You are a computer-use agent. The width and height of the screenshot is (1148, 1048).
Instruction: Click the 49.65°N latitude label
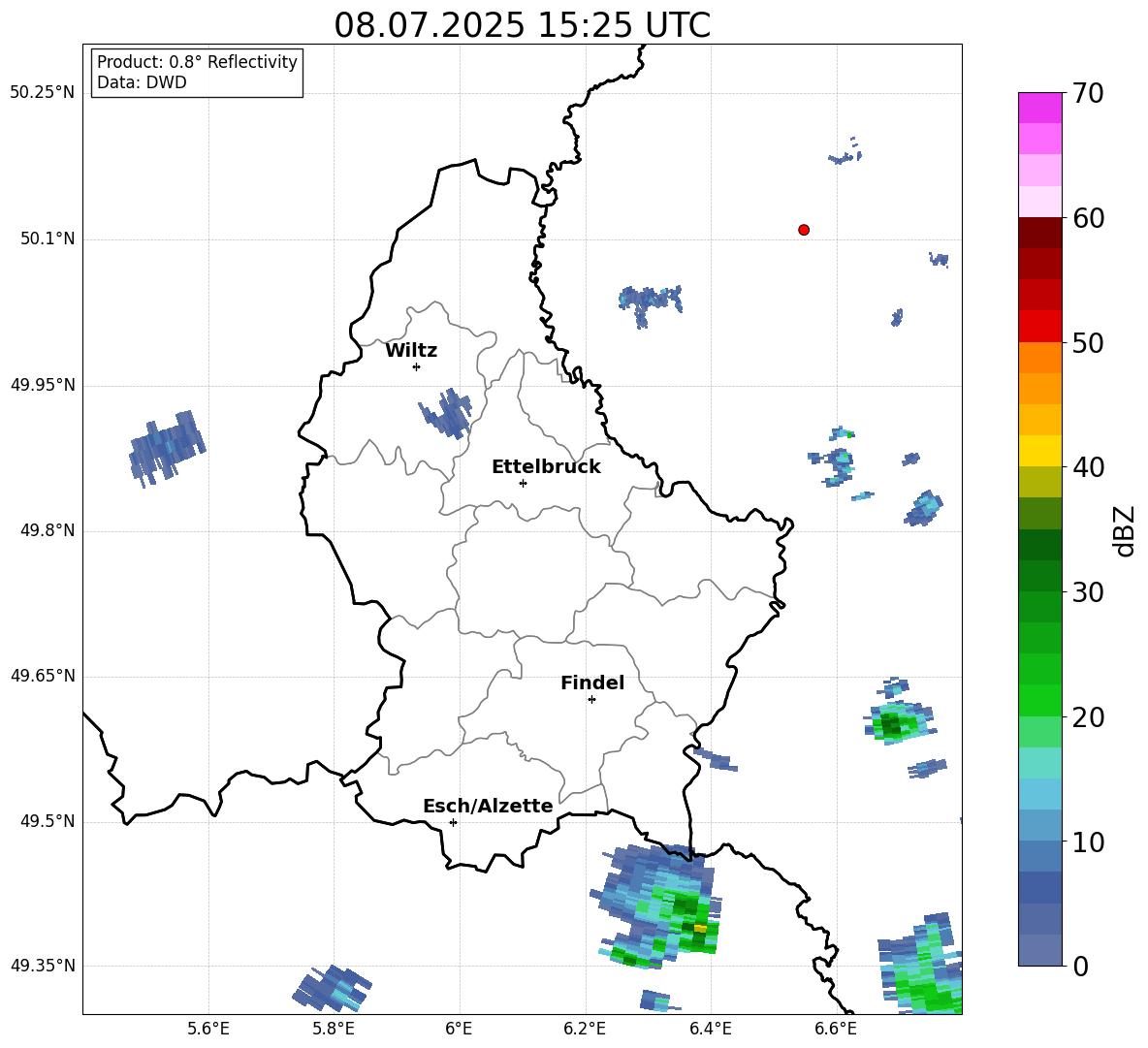43,676
